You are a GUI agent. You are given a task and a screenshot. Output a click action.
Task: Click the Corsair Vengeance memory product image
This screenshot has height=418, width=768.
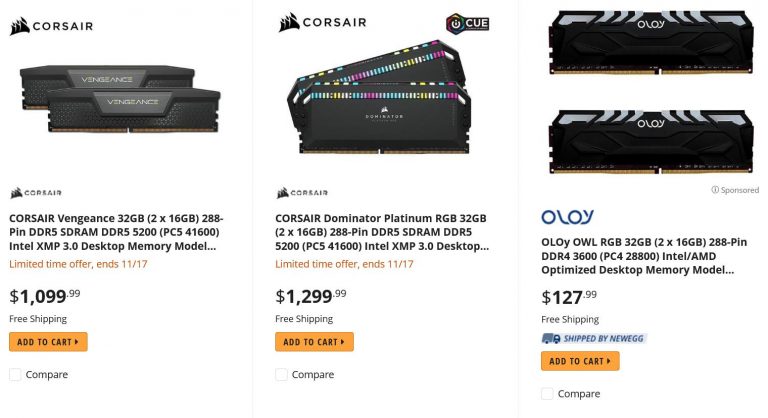pyautogui.click(x=120, y=98)
